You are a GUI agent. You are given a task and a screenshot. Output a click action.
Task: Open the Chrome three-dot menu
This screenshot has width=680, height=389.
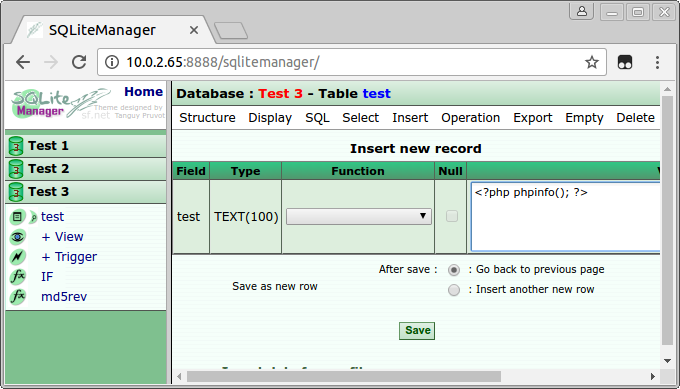coord(657,62)
